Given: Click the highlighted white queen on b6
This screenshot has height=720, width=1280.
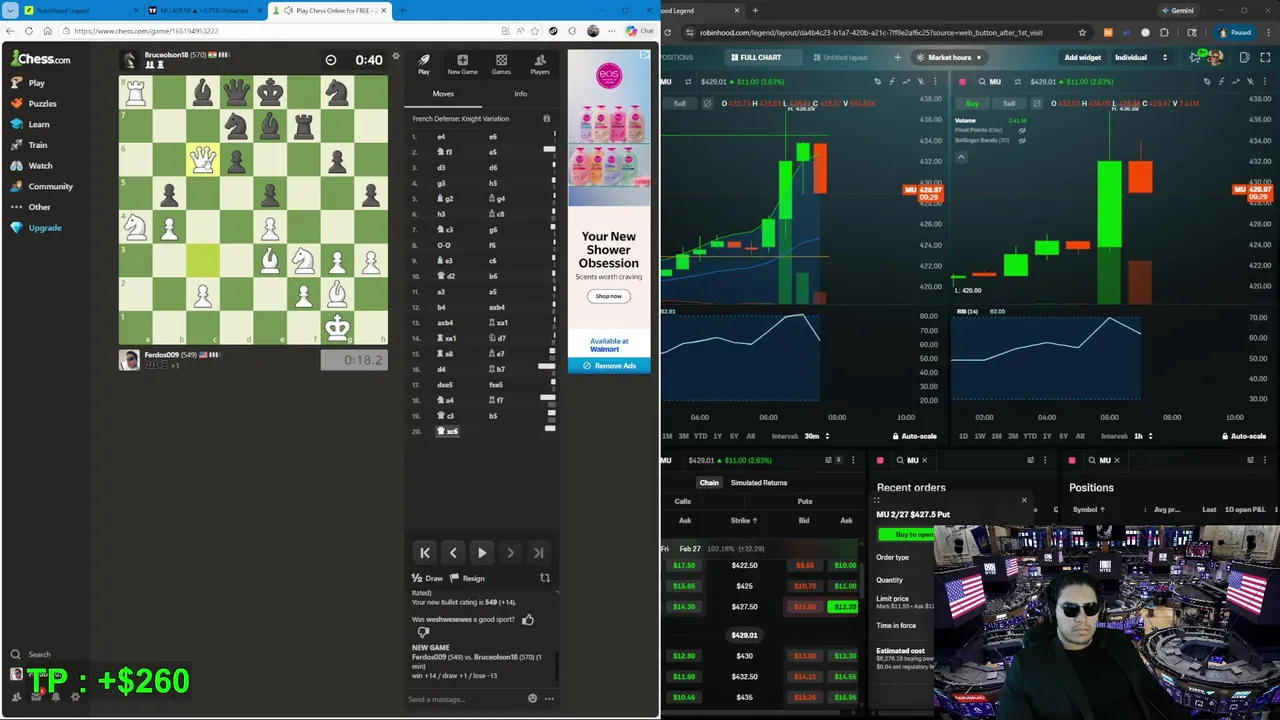Looking at the screenshot, I should [x=203, y=160].
